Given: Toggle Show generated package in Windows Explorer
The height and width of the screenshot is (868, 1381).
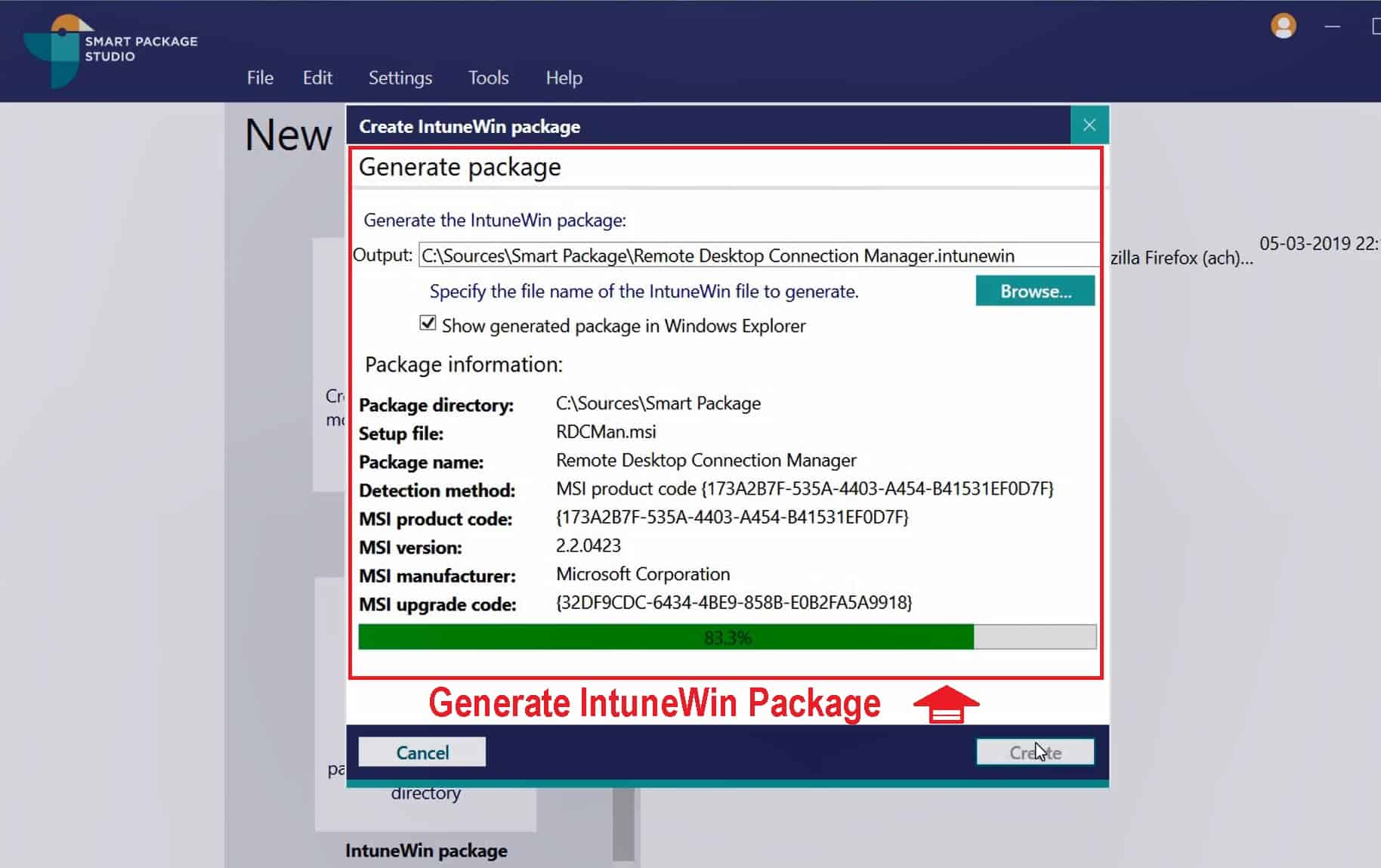Looking at the screenshot, I should click(428, 323).
